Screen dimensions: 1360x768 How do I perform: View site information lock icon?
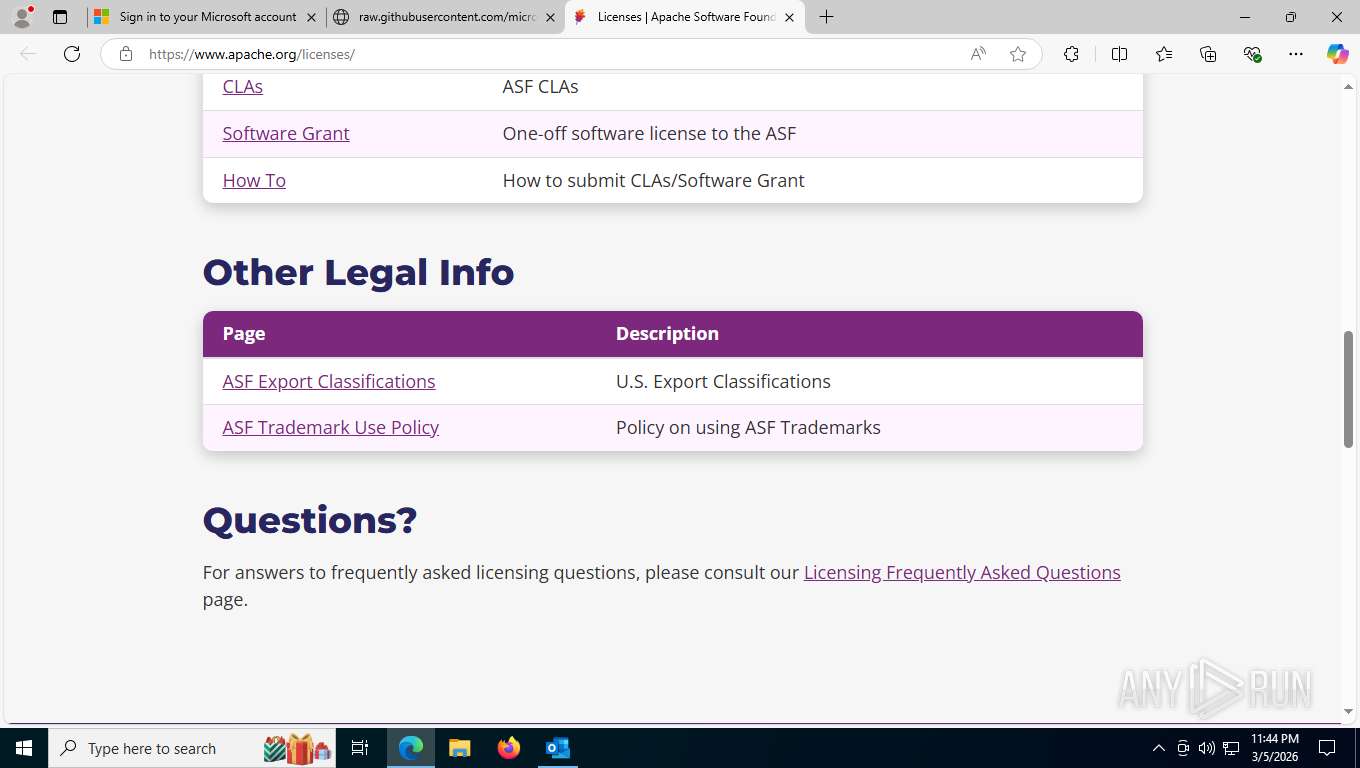tap(126, 54)
